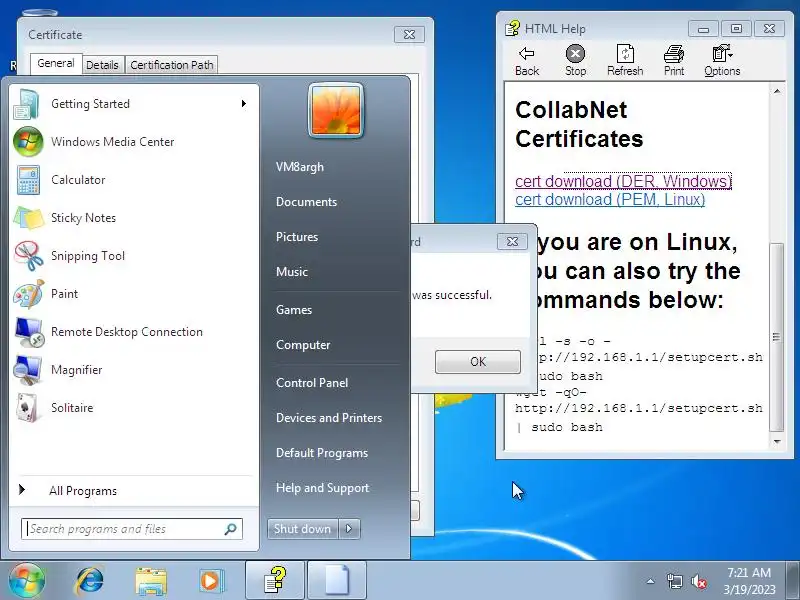The height and width of the screenshot is (600, 800).
Task: Click the search magnifier icon
Action: coord(231,529)
